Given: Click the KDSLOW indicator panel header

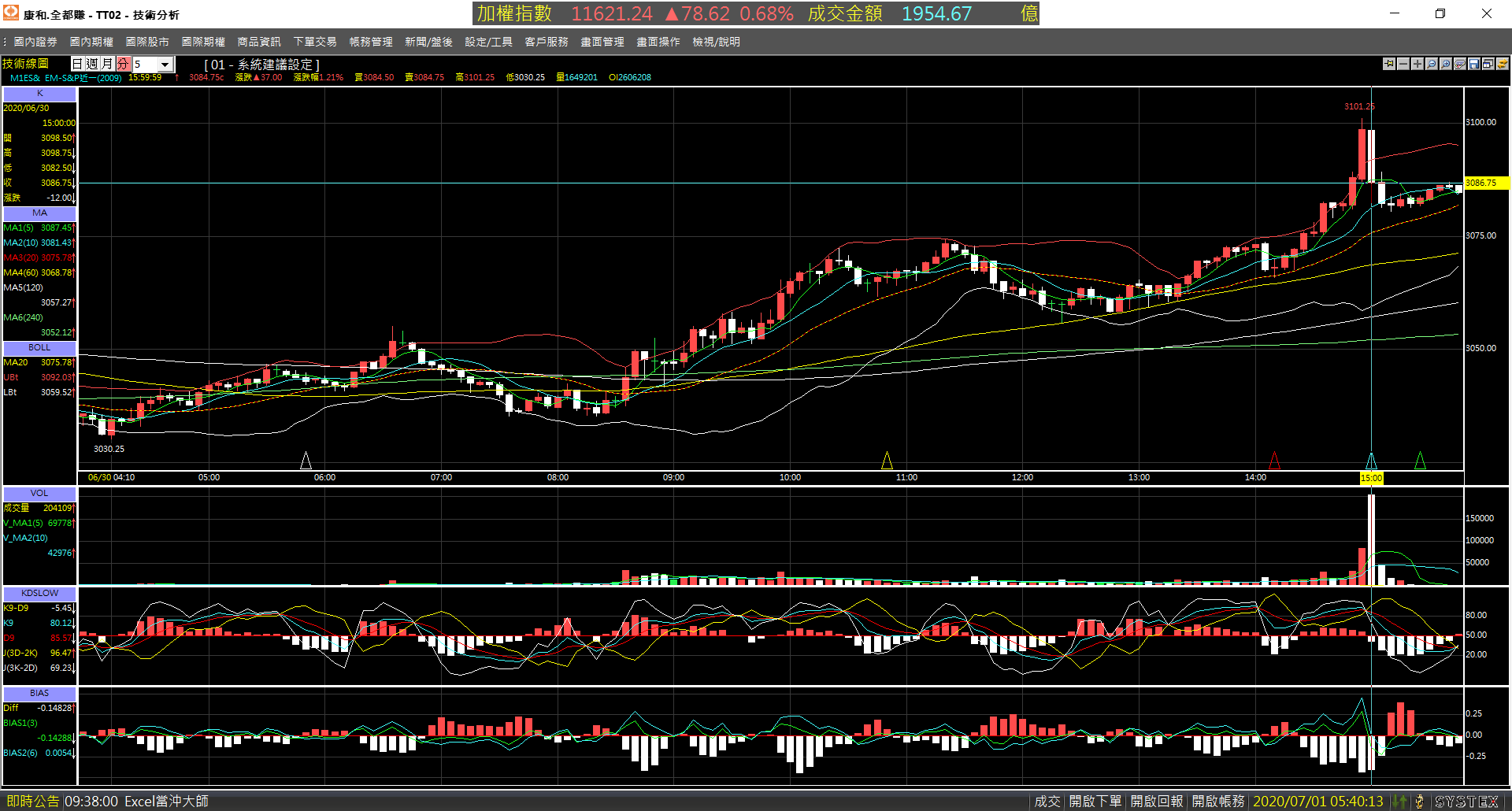Looking at the screenshot, I should pyautogui.click(x=39, y=594).
